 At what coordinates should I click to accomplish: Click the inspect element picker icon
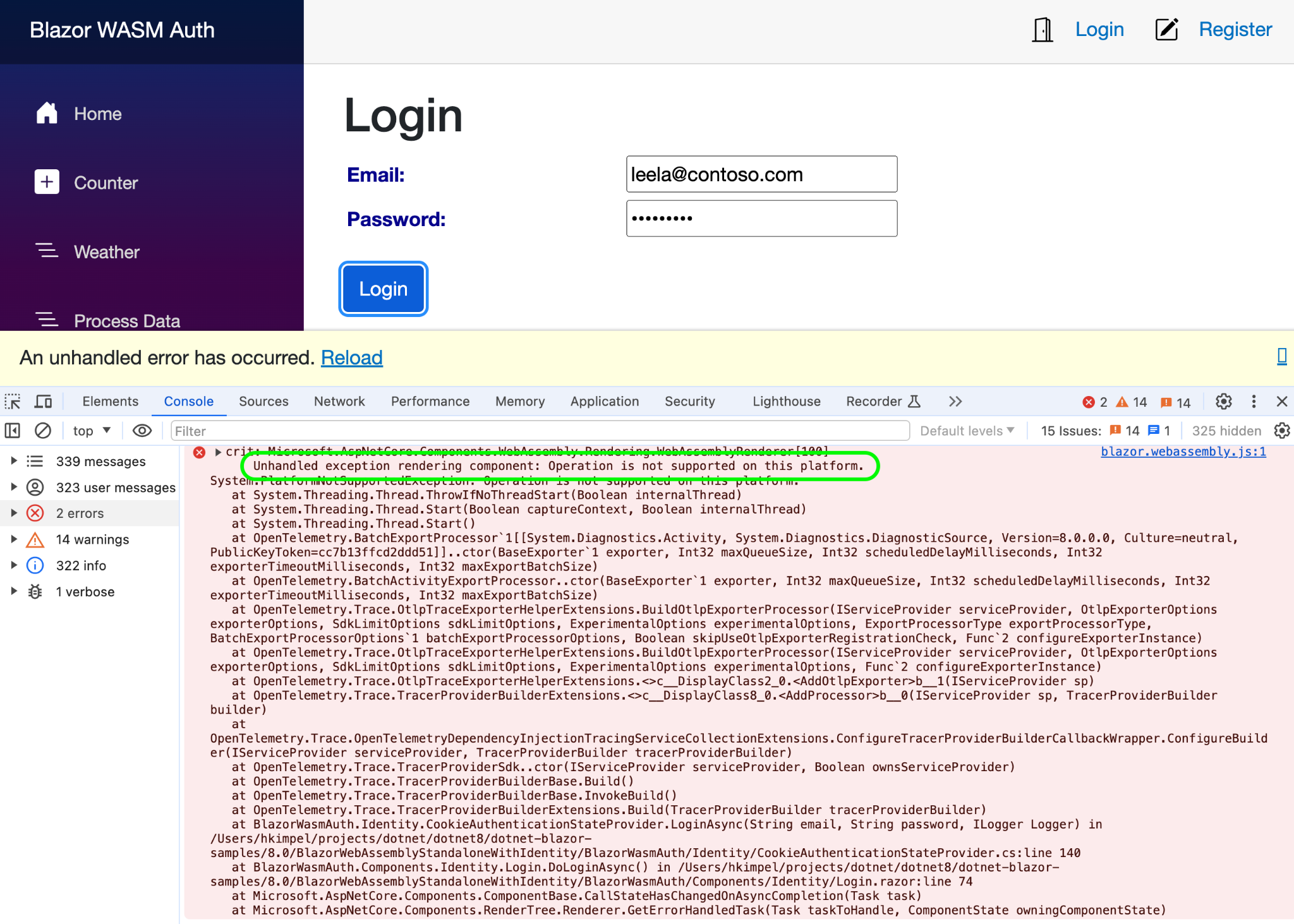pos(13,402)
